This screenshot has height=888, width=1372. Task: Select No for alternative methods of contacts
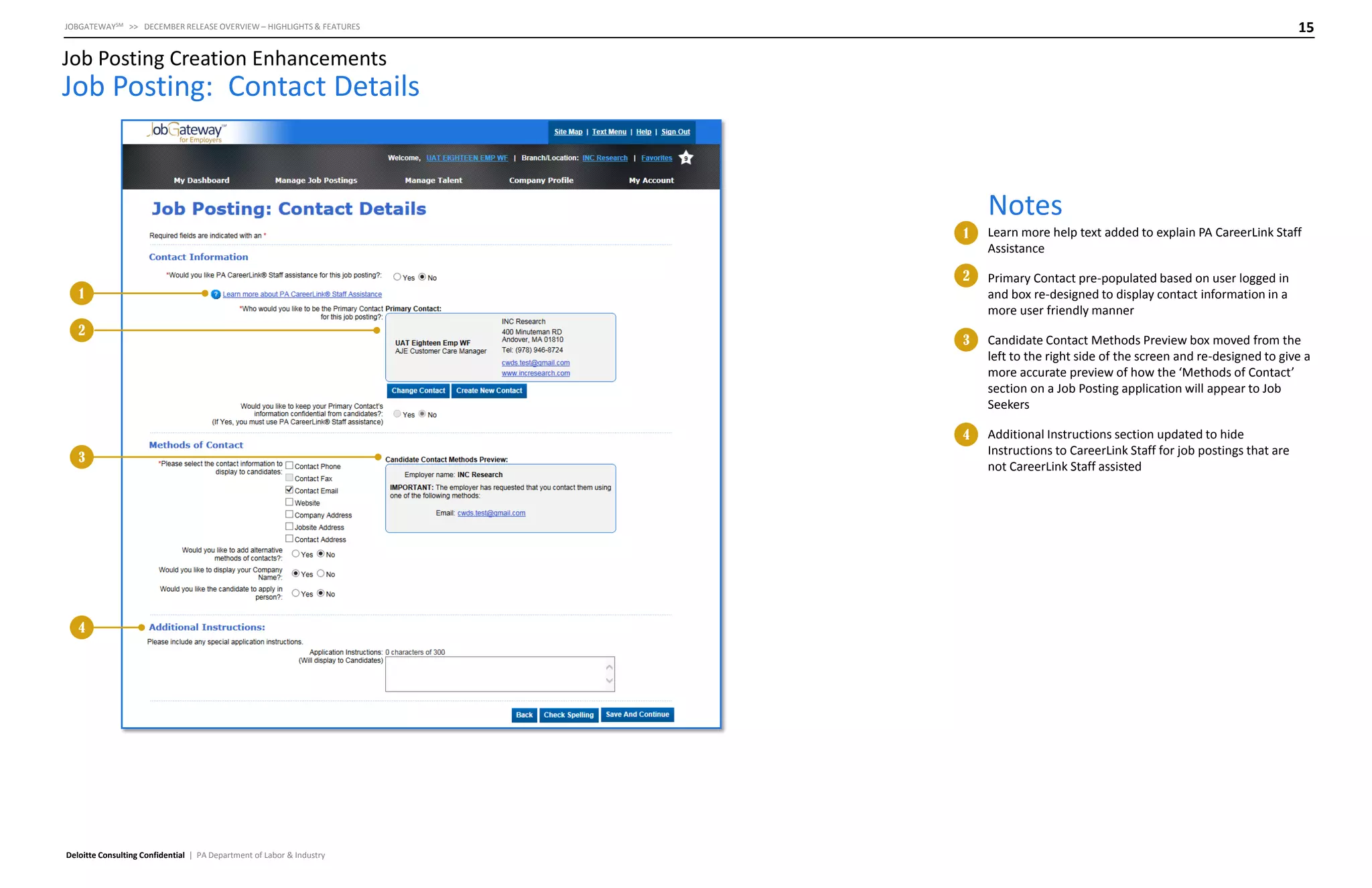[321, 554]
